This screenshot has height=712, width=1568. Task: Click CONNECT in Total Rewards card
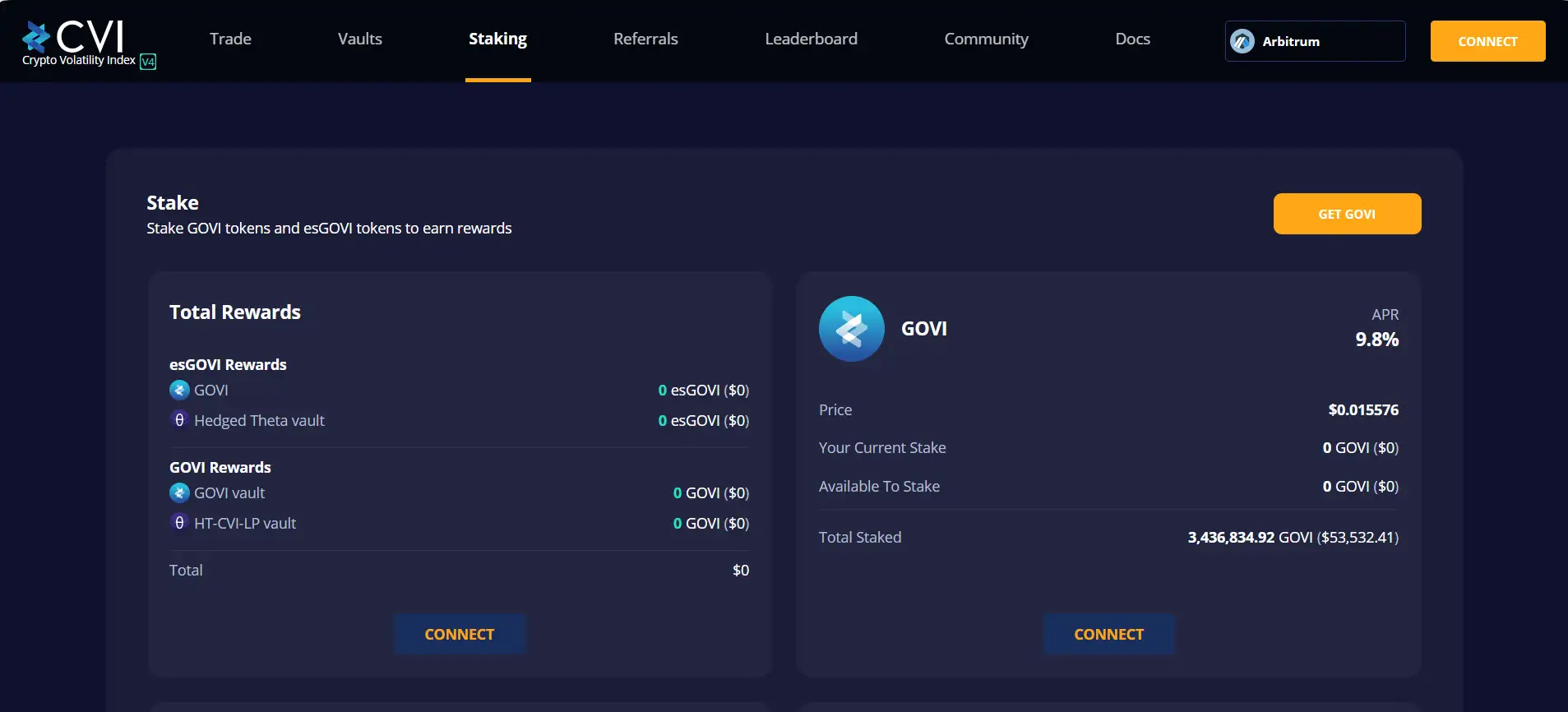click(460, 634)
